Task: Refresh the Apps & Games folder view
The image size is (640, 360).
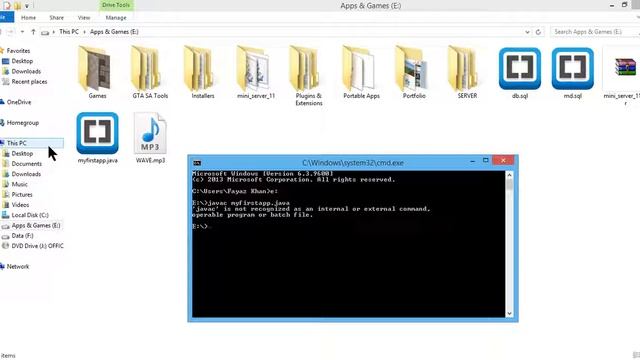Action: [538, 32]
